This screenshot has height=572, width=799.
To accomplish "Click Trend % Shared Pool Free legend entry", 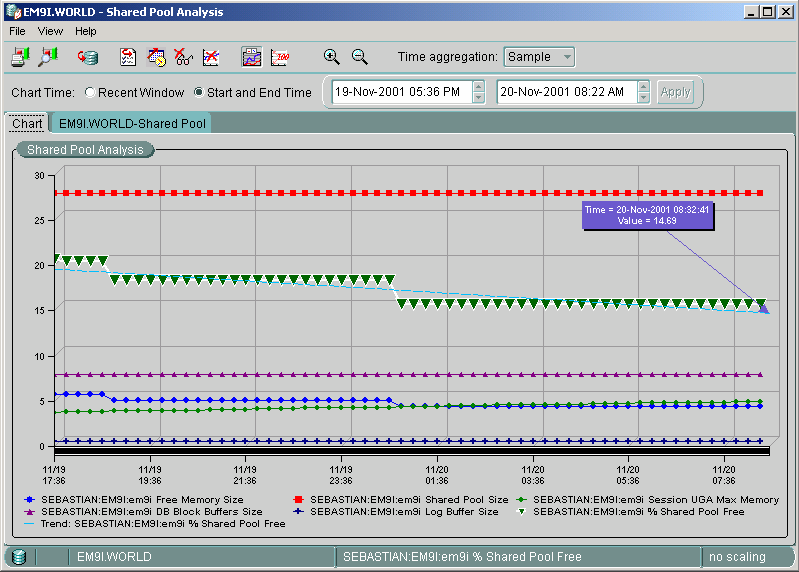I will pyautogui.click(x=155, y=524).
